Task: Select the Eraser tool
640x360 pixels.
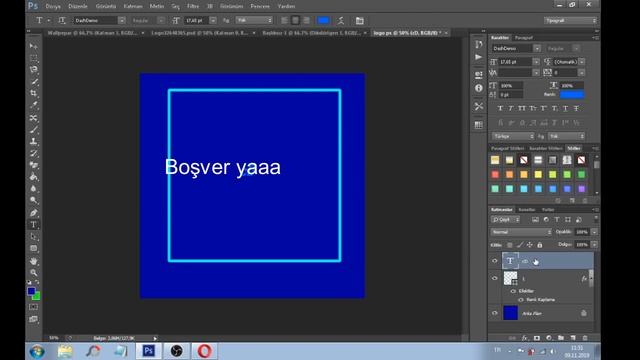Action: point(33,165)
